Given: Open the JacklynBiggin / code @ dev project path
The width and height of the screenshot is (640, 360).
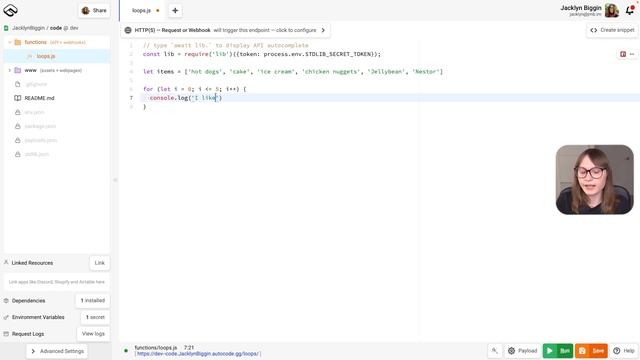Looking at the screenshot, I should [45, 28].
